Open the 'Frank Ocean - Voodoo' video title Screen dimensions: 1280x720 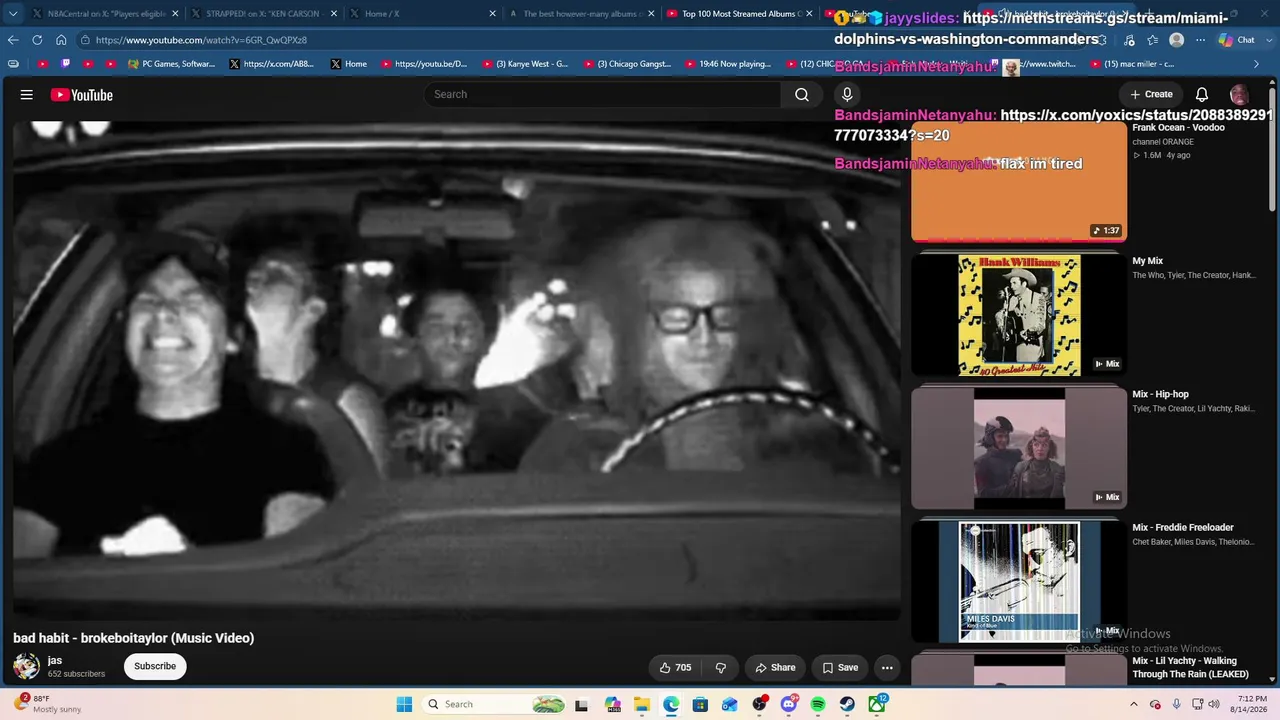tap(1178, 128)
